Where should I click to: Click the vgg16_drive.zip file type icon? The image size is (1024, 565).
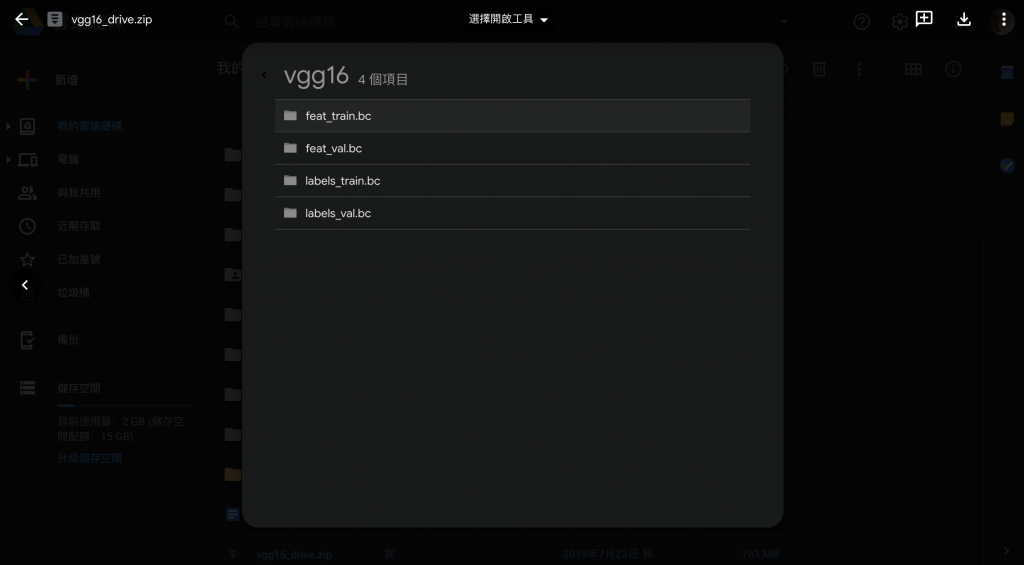coord(56,20)
